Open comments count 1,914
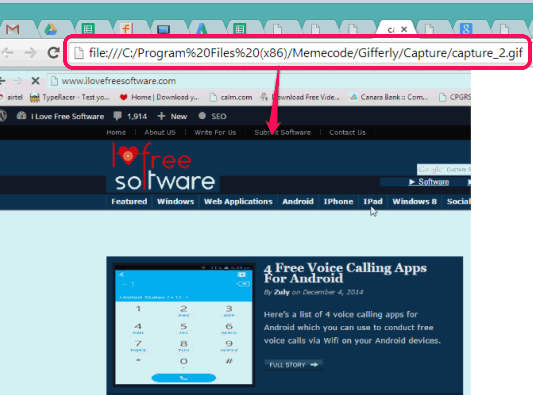 point(131,116)
